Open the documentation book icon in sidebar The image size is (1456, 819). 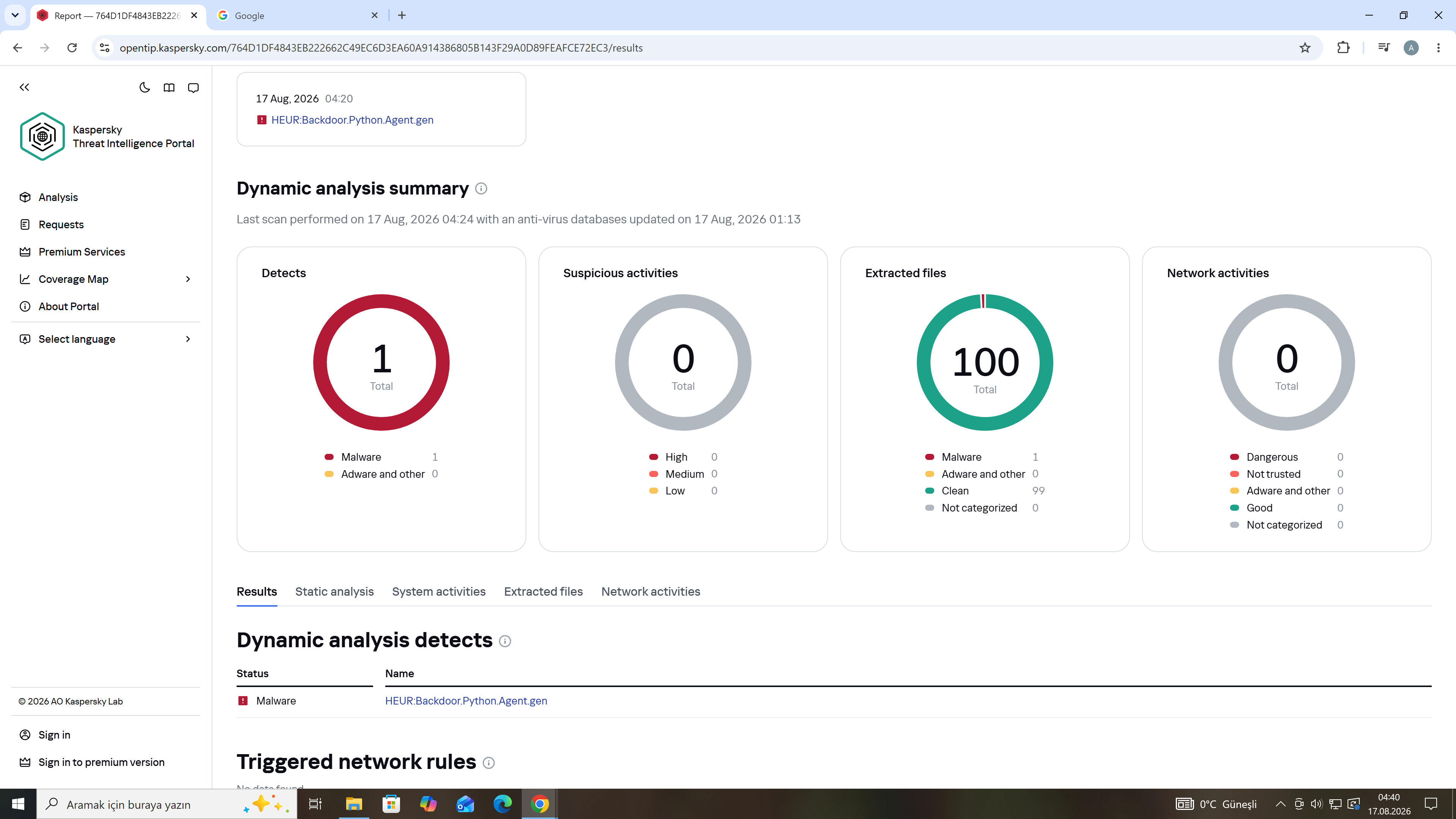[169, 87]
